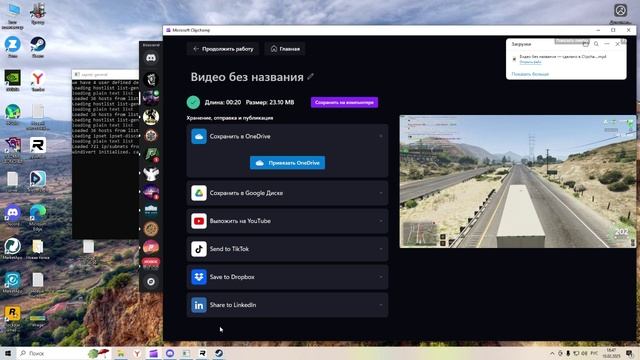The height and width of the screenshot is (360, 640).
Task: Click the OneDrive cloud icon in the list
Action: [199, 137]
